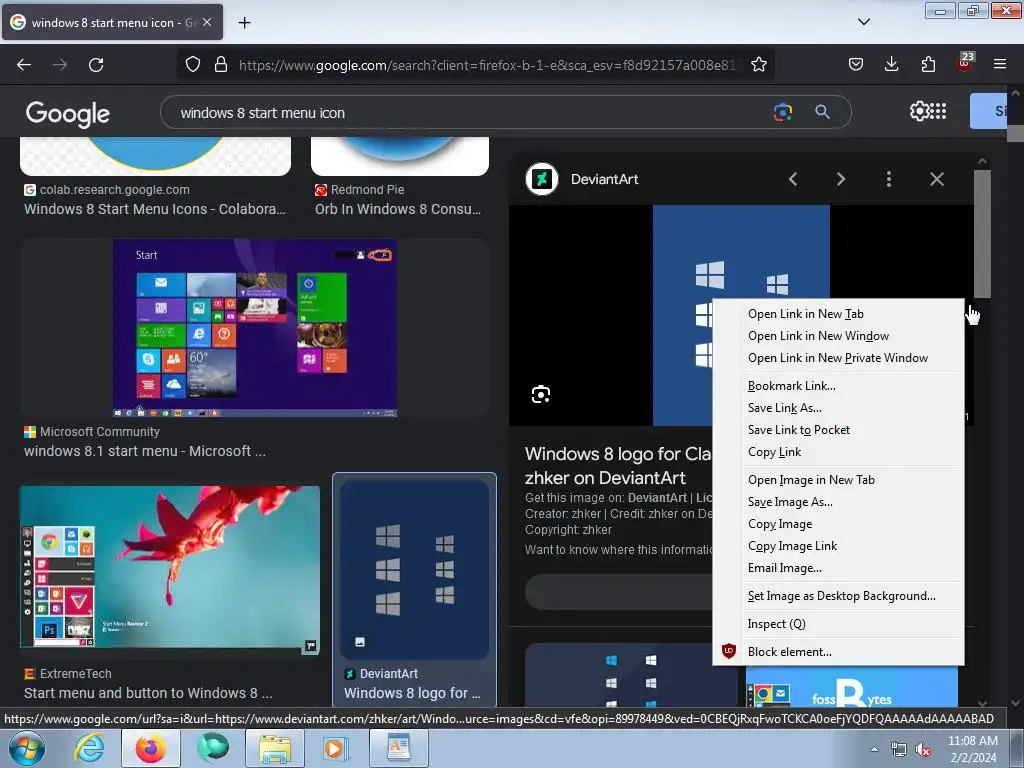Open 'Windows 8 logo for ...' DeviantArt result
Image resolution: width=1024 pixels, height=768 pixels.
tap(412, 694)
